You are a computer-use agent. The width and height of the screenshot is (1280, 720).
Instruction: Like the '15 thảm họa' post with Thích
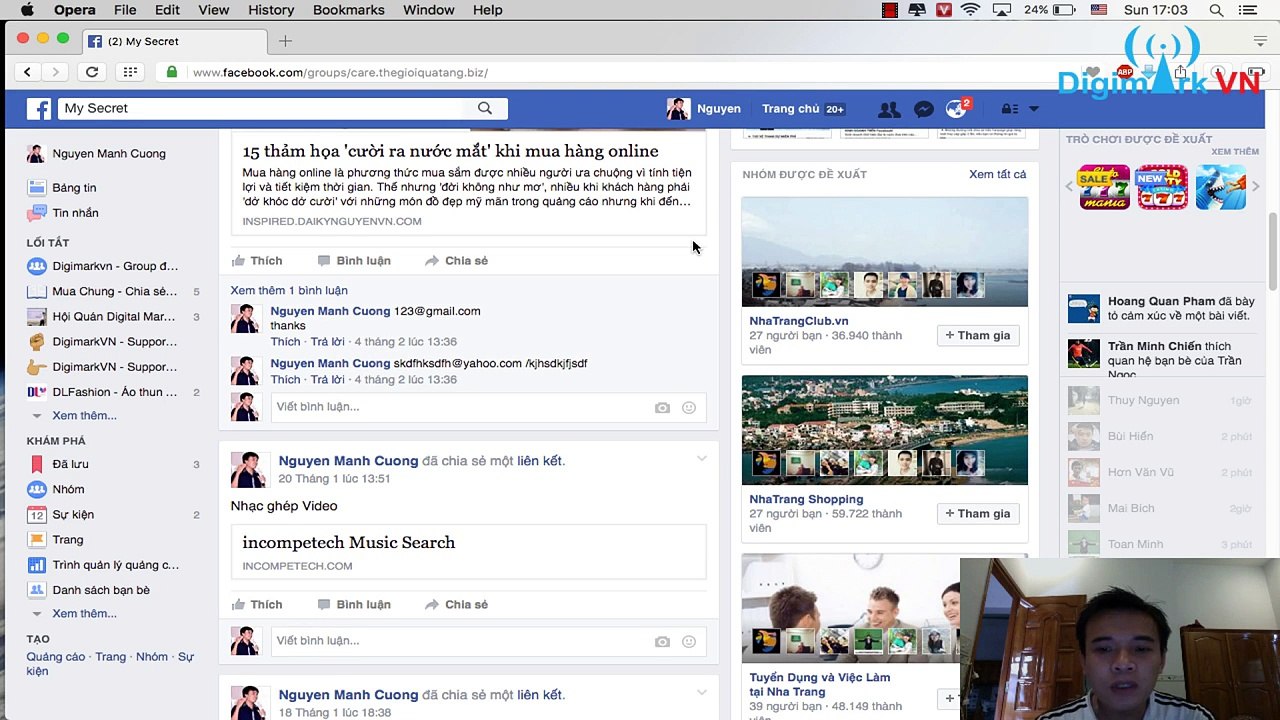click(x=257, y=261)
